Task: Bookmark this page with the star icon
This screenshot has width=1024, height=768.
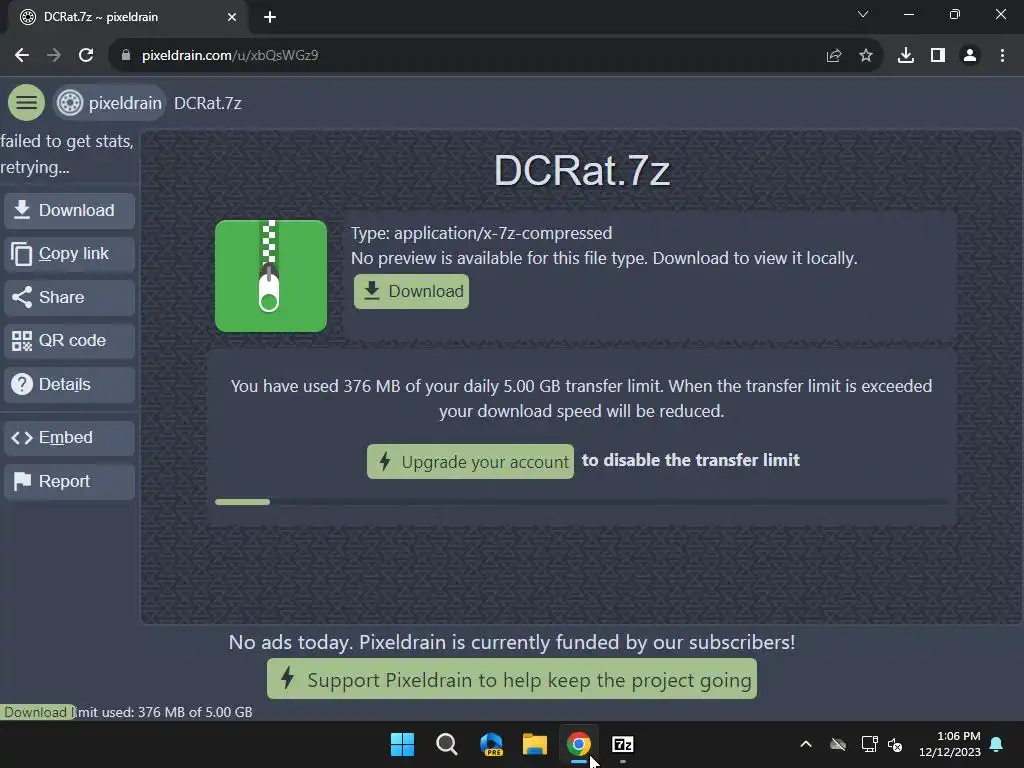Action: point(866,56)
